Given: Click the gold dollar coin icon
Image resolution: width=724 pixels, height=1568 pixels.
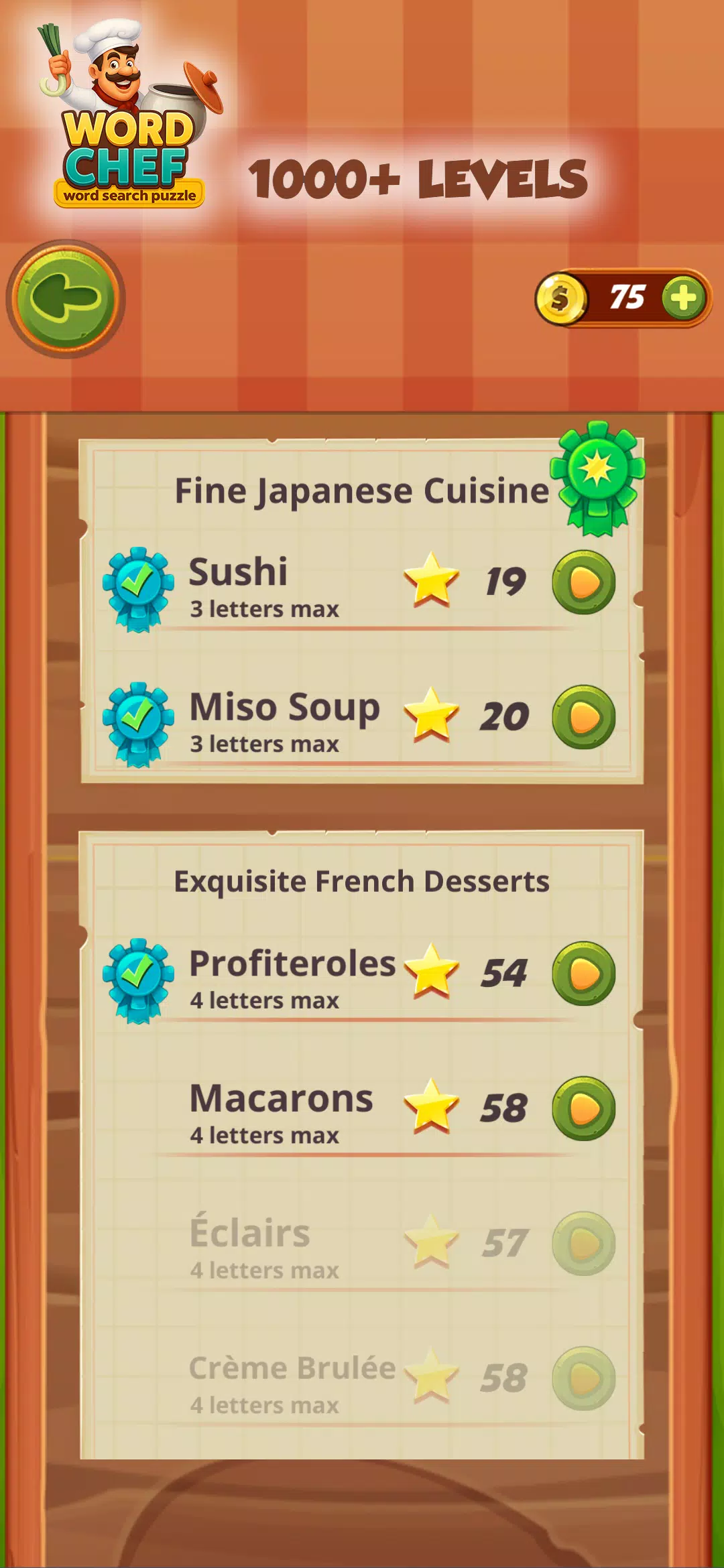Looking at the screenshot, I should point(560,298).
